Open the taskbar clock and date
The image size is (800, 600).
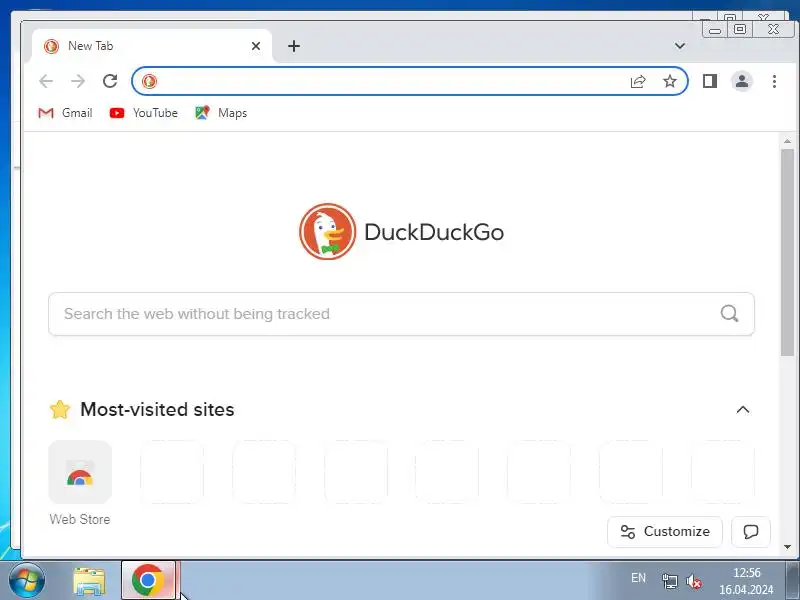tap(746, 581)
